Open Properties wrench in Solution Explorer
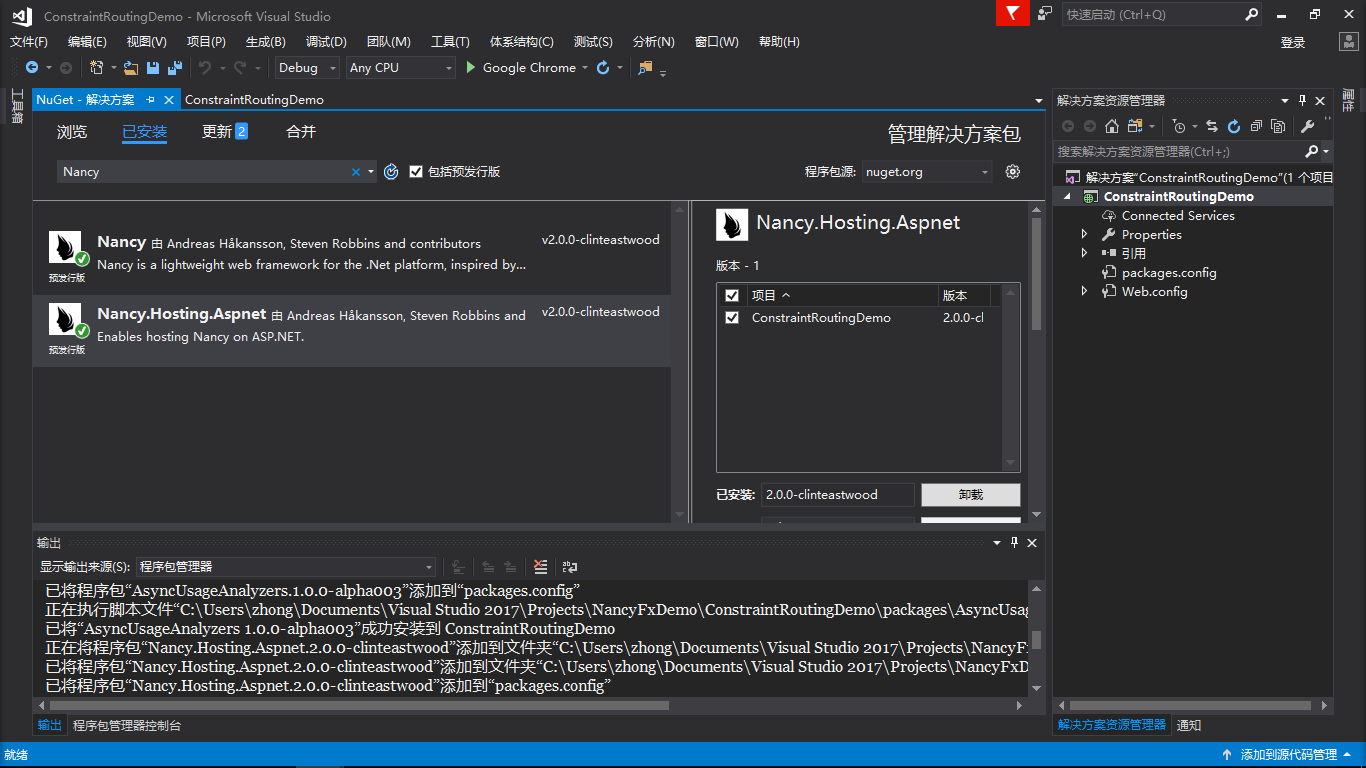The image size is (1366, 768). click(x=1307, y=126)
